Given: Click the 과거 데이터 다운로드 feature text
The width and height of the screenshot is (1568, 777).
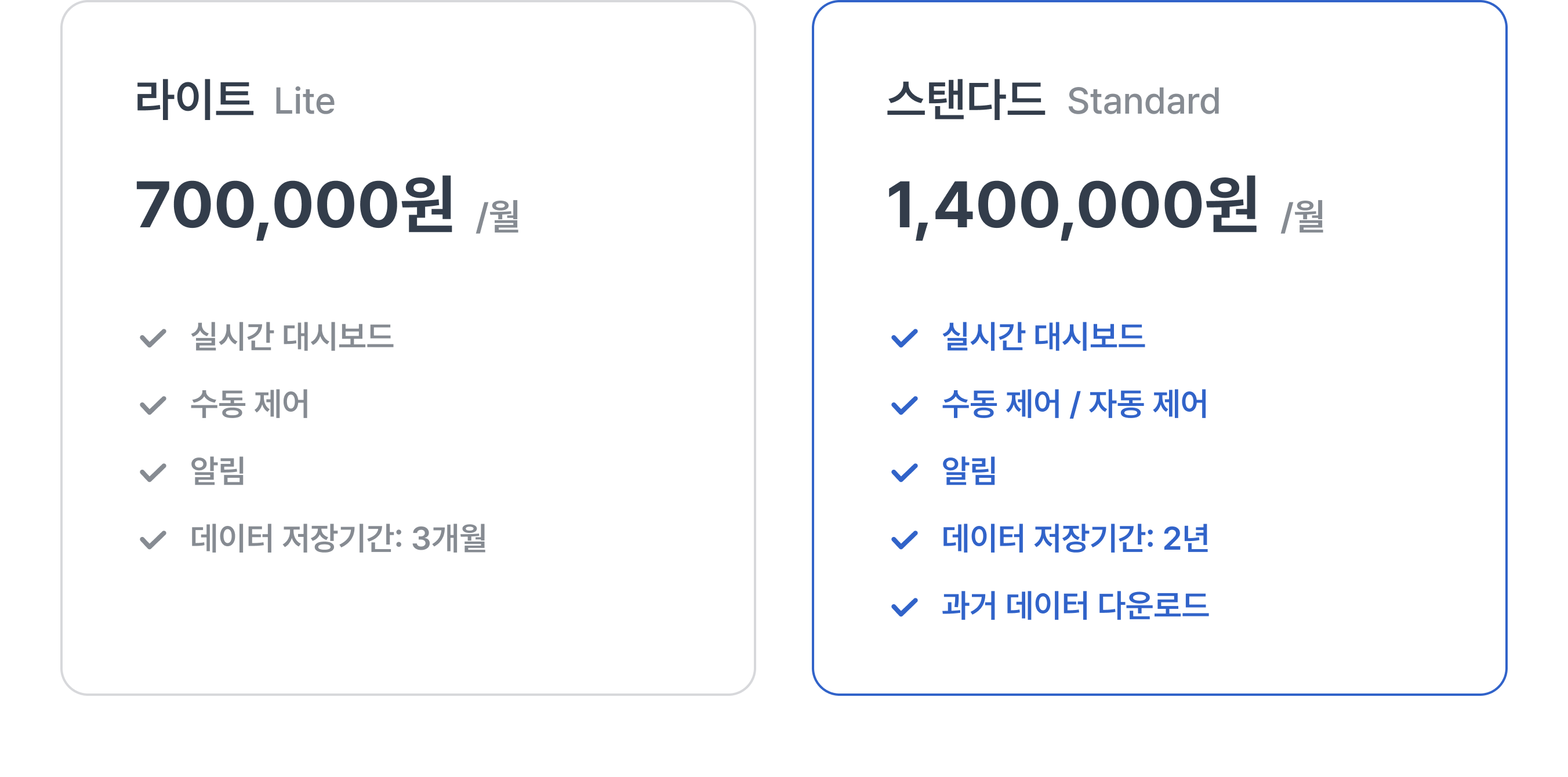Looking at the screenshot, I should pyautogui.click(x=1076, y=605).
